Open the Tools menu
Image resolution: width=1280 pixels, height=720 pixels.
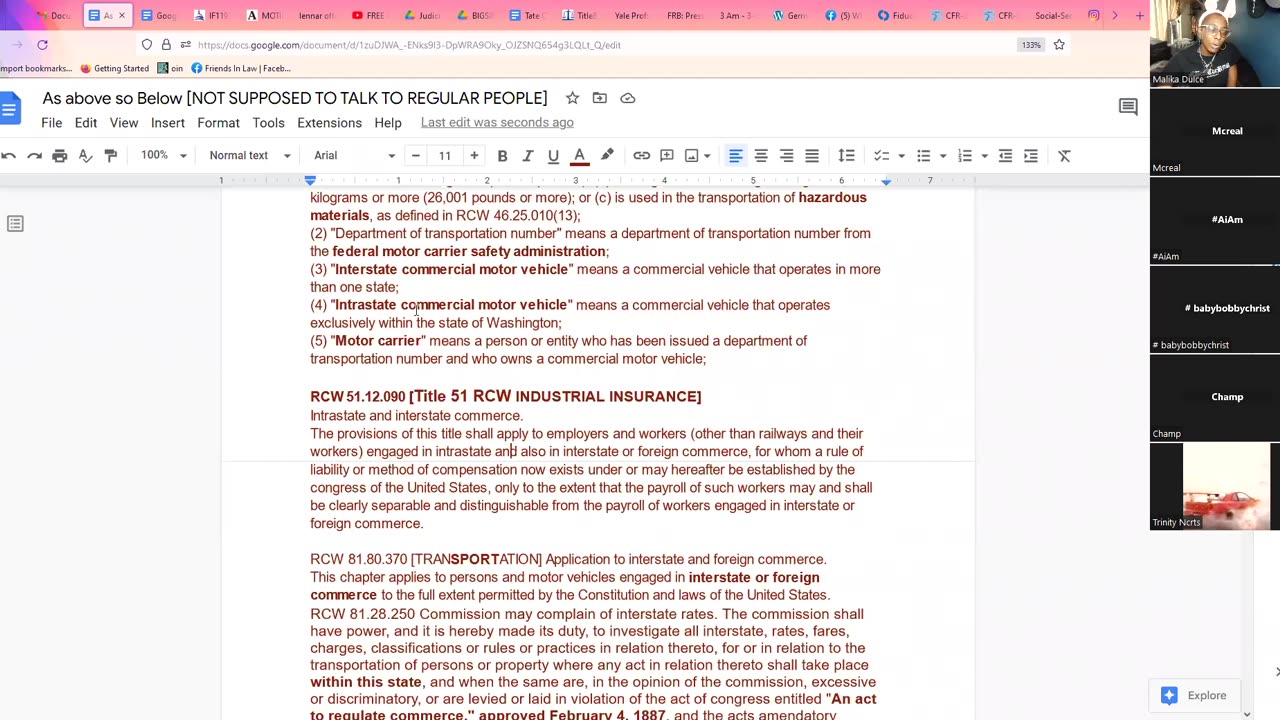point(268,123)
